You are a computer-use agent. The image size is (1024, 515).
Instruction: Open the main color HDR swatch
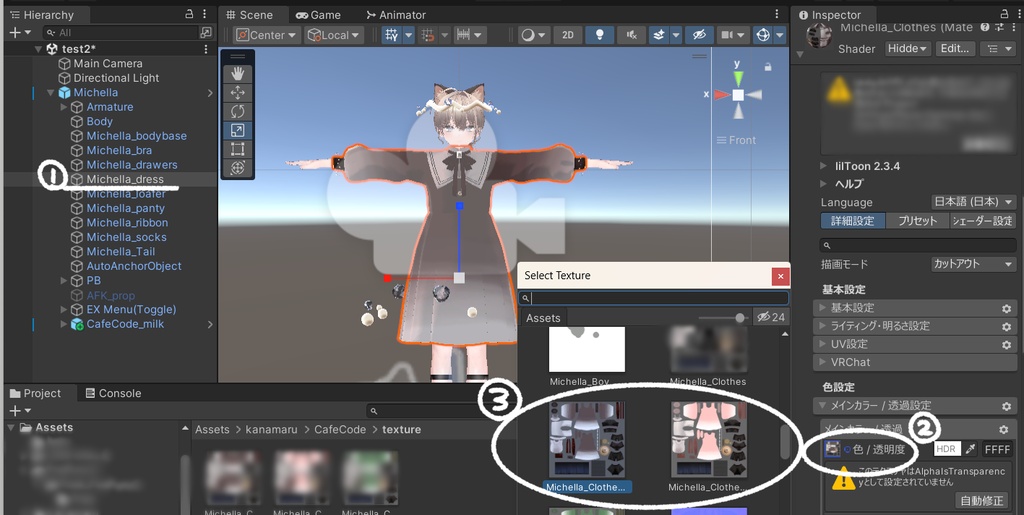click(x=947, y=449)
